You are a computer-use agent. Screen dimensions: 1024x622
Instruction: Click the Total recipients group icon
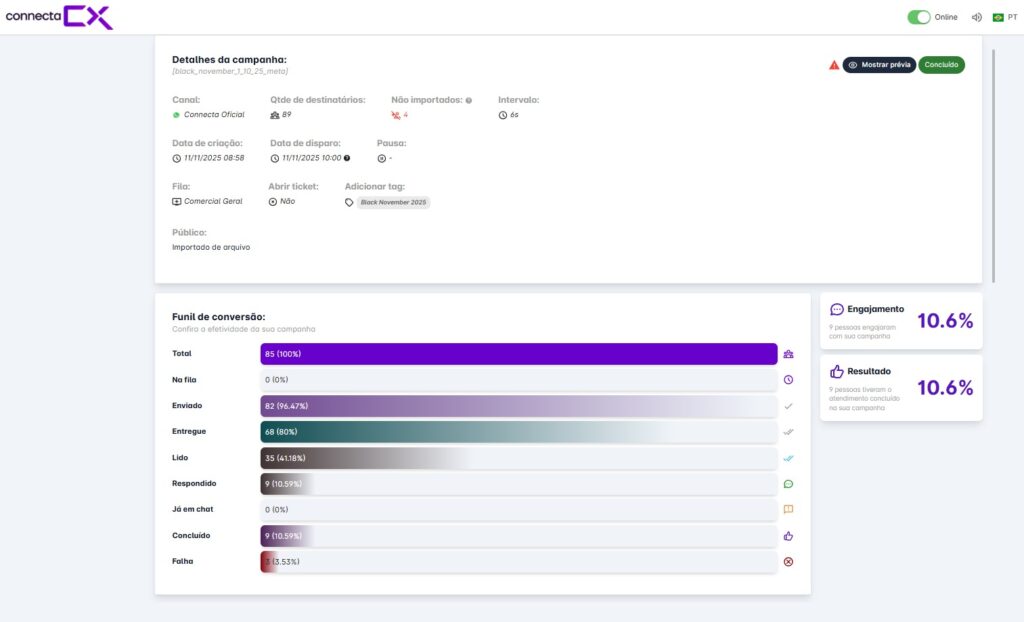point(788,354)
